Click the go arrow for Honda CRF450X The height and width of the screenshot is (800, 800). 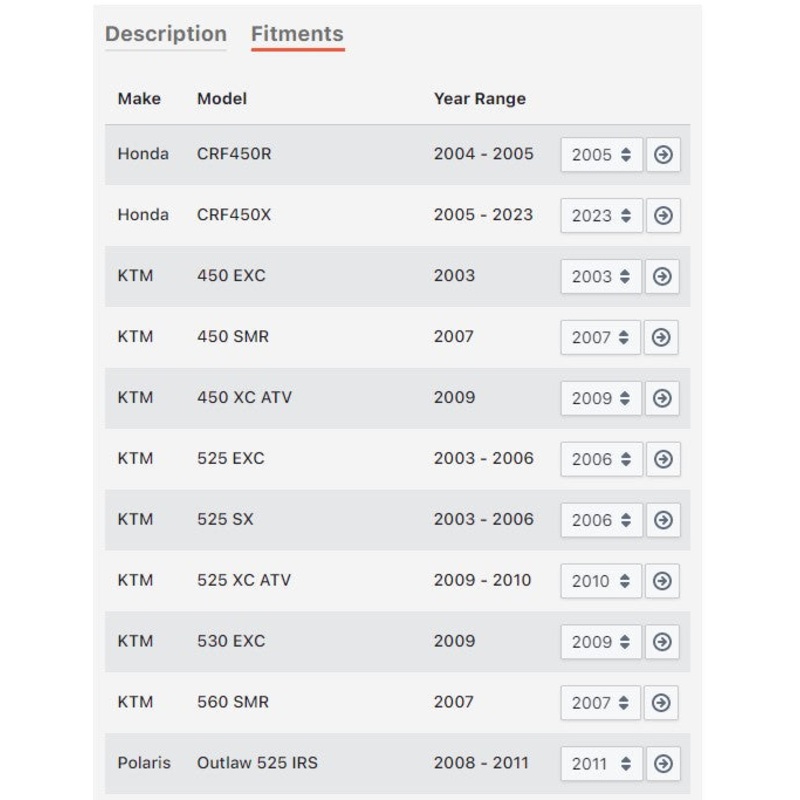(663, 215)
